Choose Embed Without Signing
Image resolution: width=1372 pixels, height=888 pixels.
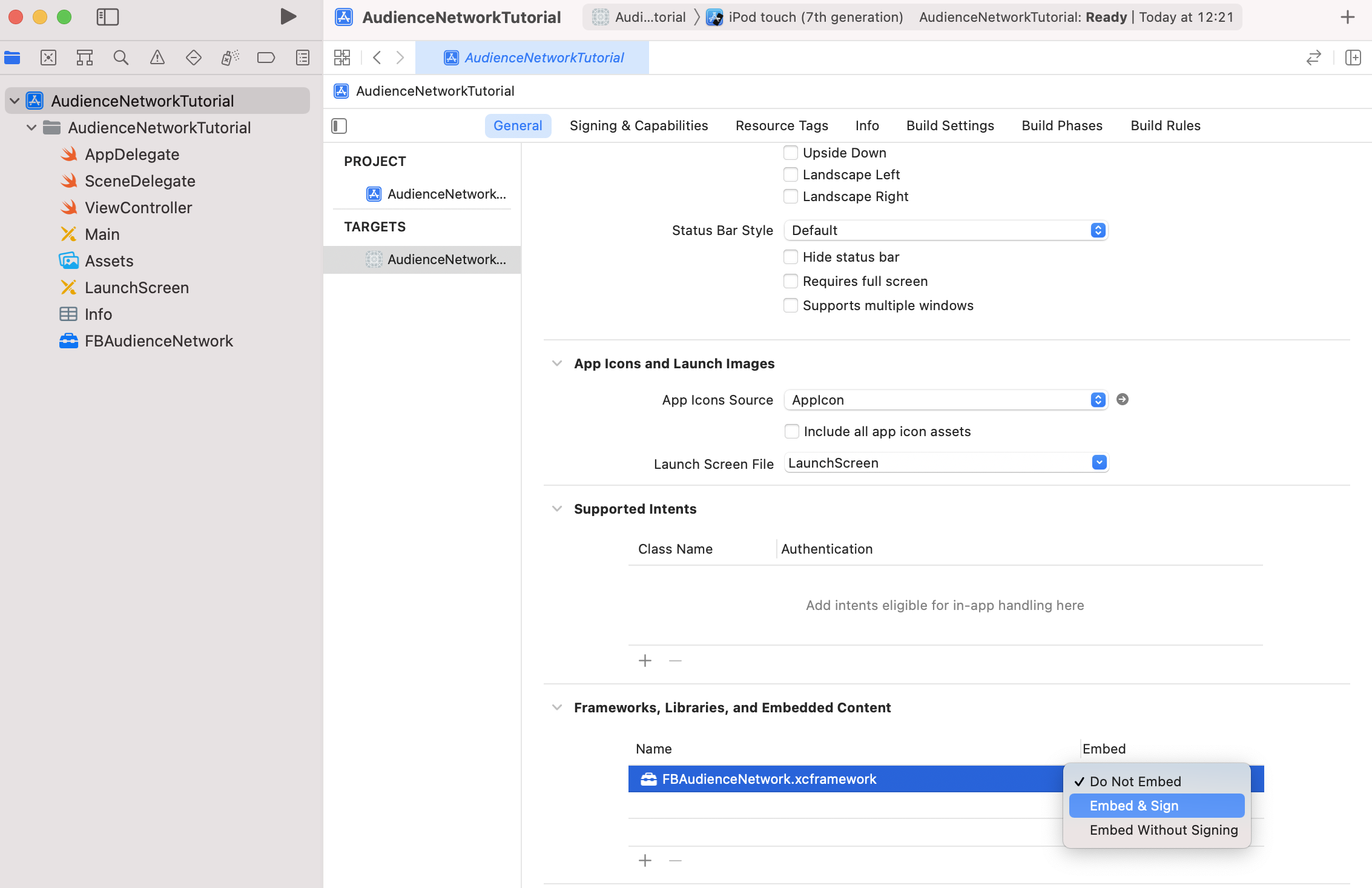[1156, 830]
